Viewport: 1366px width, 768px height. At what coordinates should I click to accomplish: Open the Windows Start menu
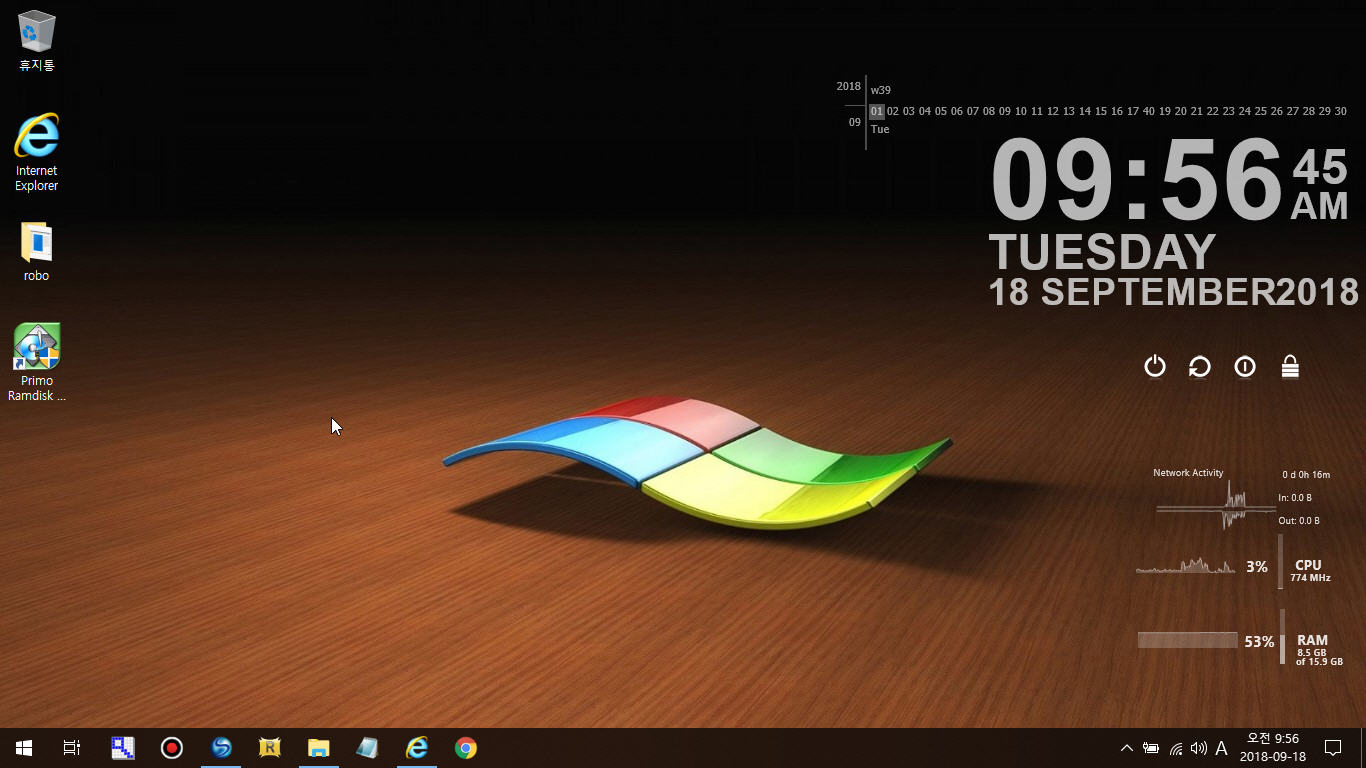coord(24,748)
